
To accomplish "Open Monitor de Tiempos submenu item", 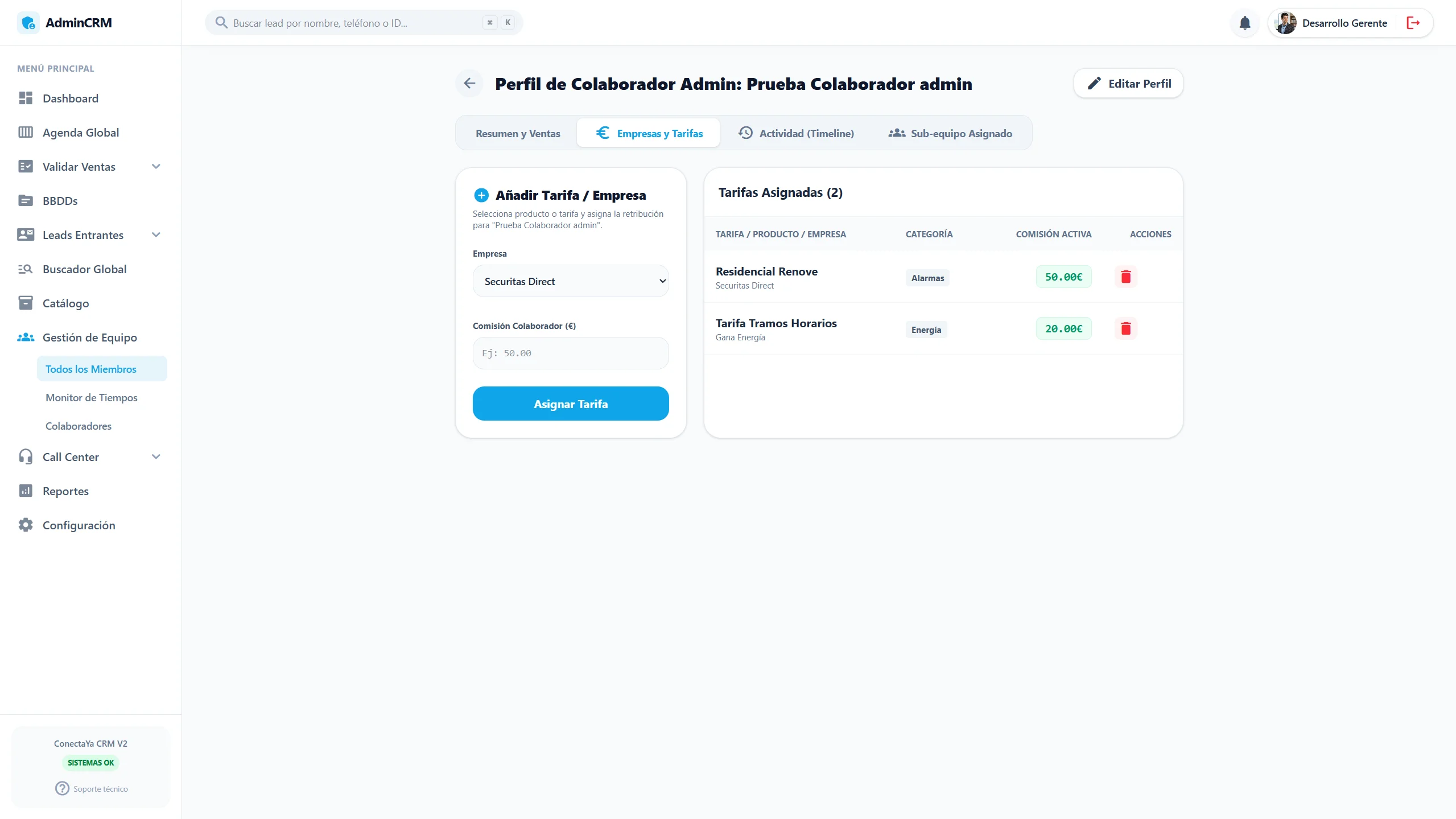I will [x=102, y=397].
